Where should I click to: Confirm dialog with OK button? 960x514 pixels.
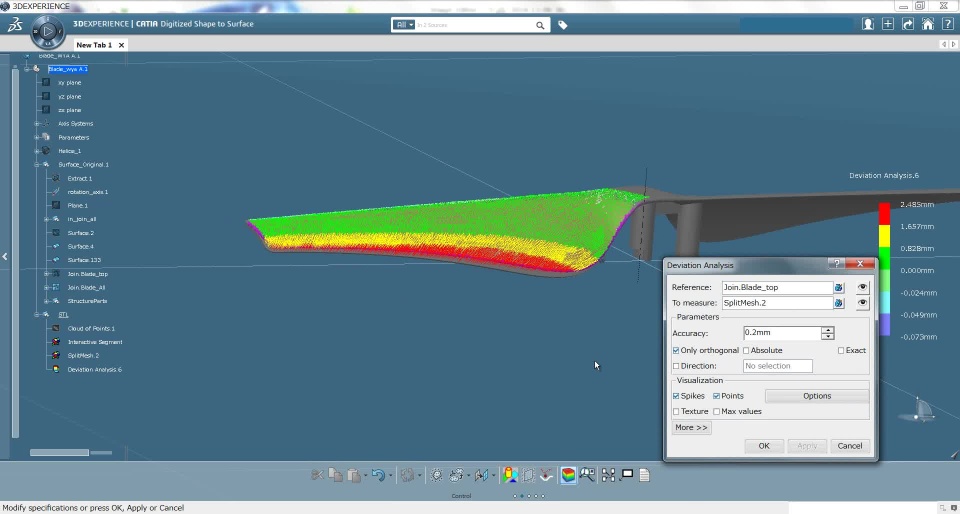pyautogui.click(x=764, y=446)
